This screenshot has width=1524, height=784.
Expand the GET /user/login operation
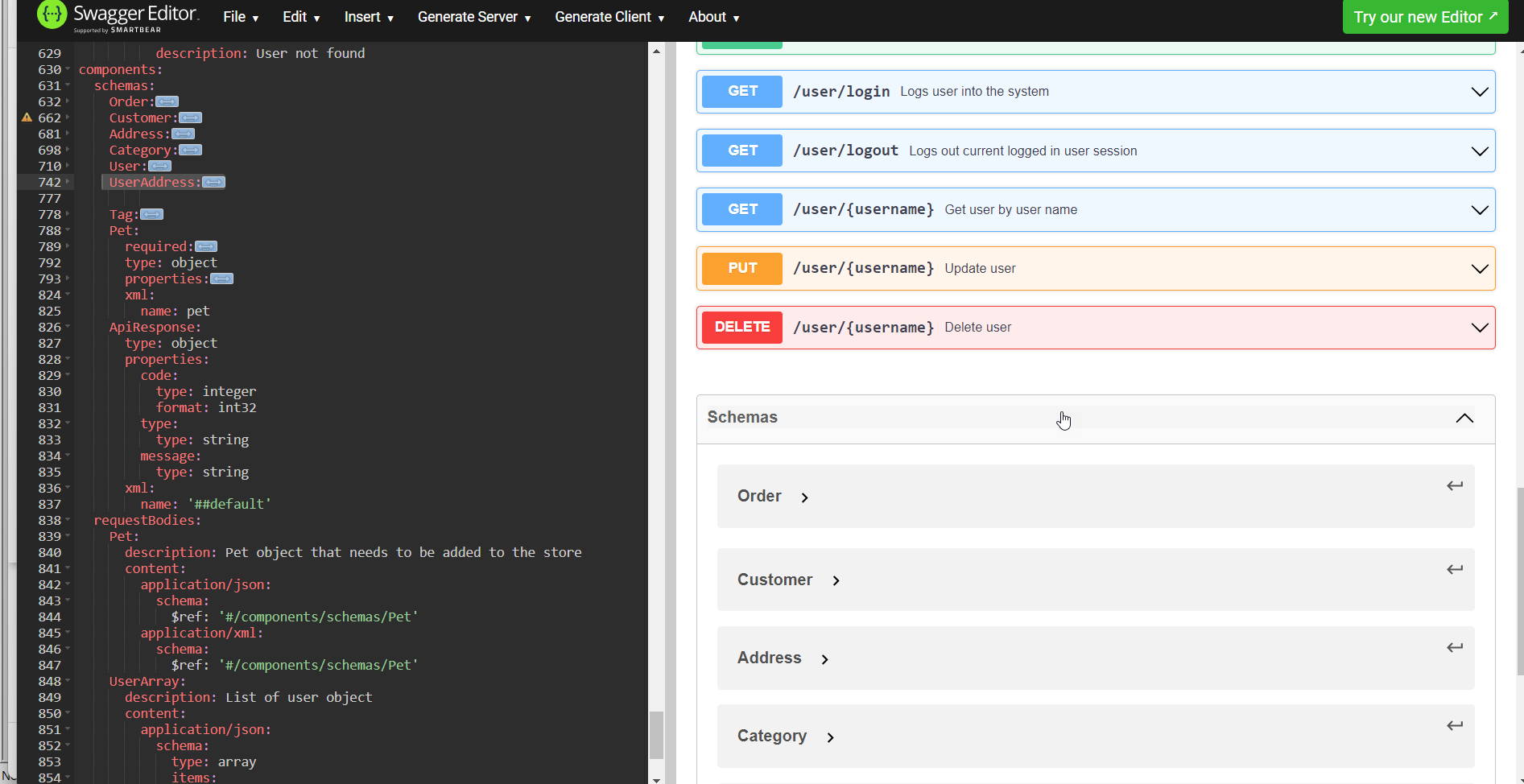tap(1480, 91)
